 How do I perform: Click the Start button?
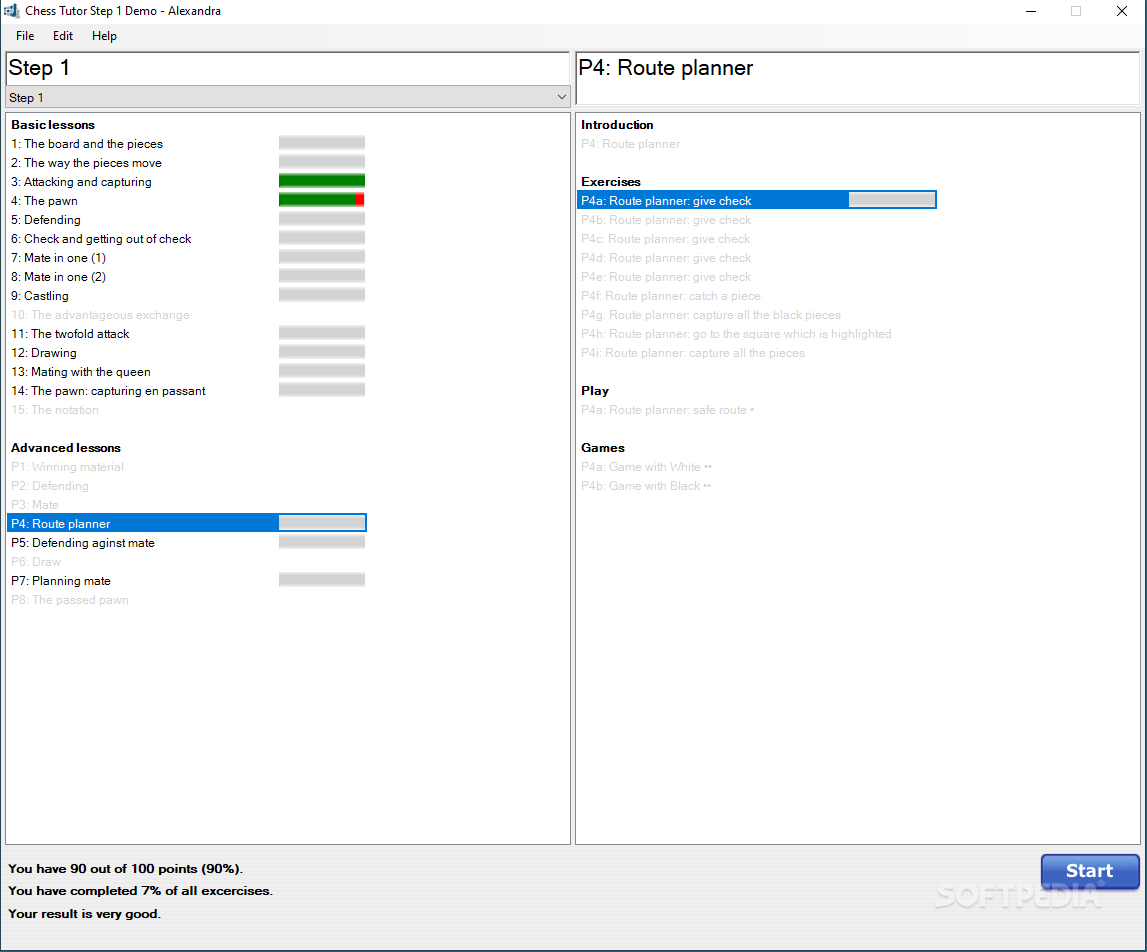(1090, 872)
